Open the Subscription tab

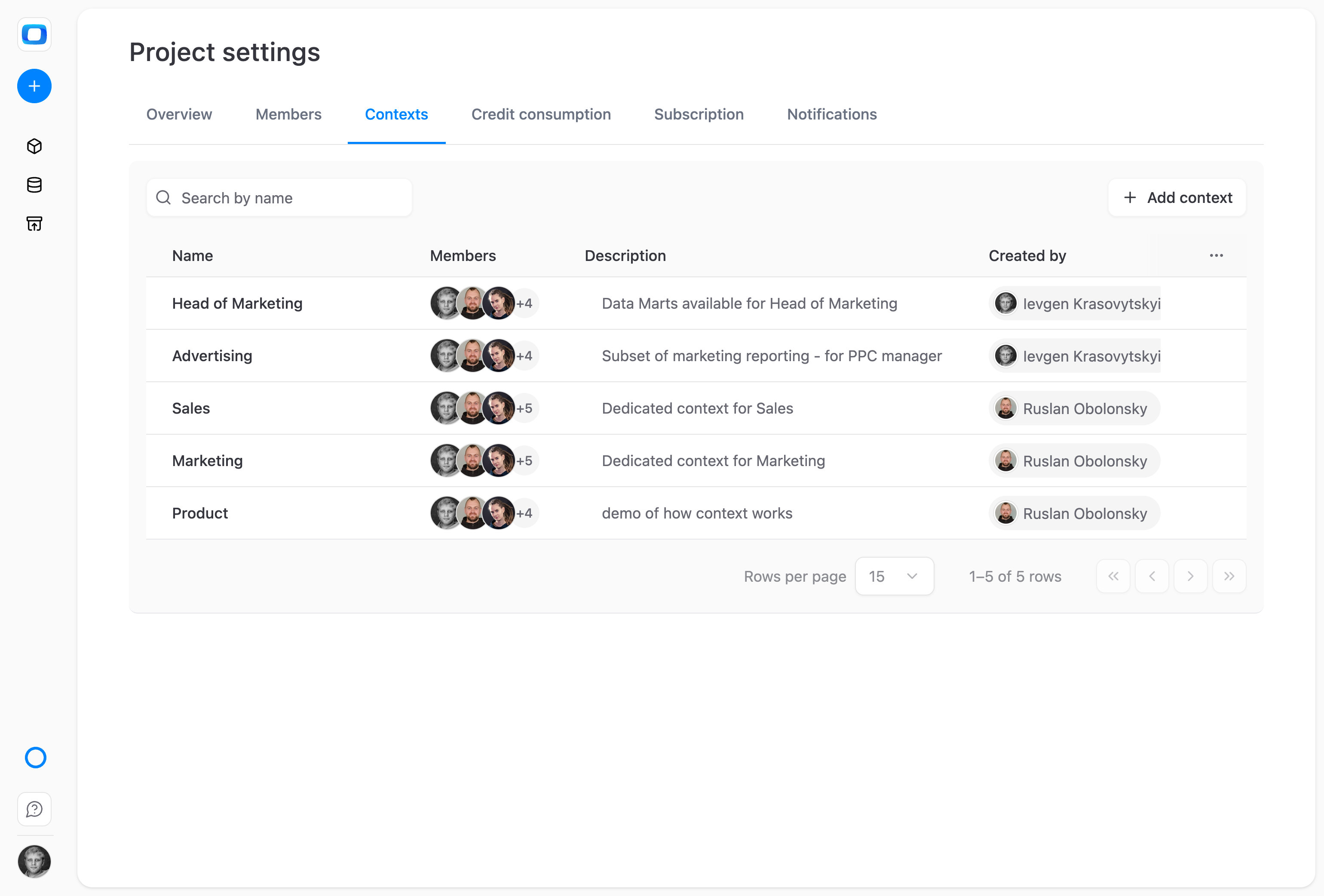click(699, 114)
